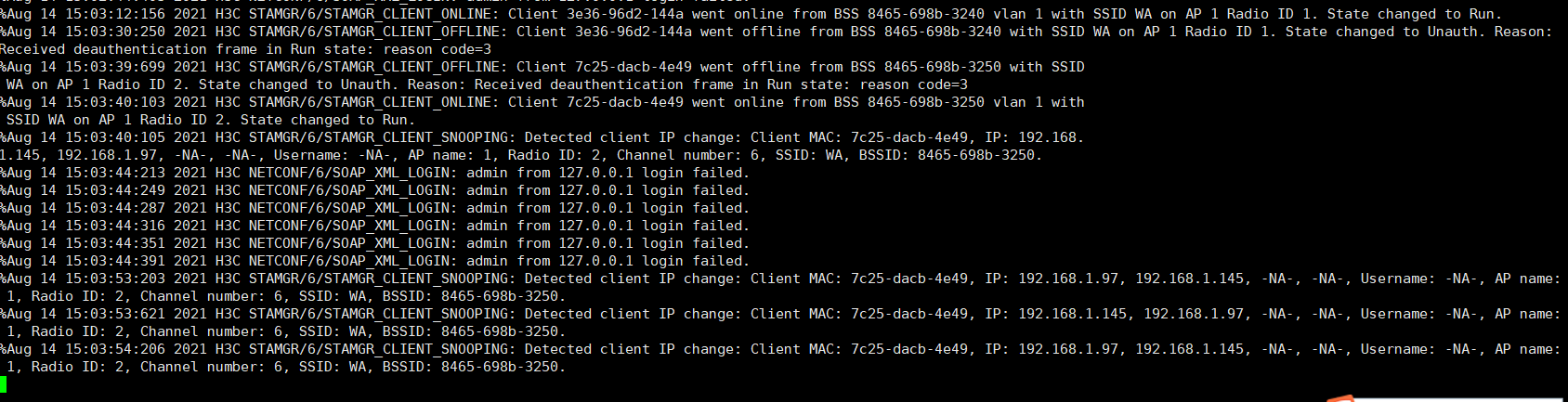Click the white popup edge below the terminal

tap(1449, 398)
